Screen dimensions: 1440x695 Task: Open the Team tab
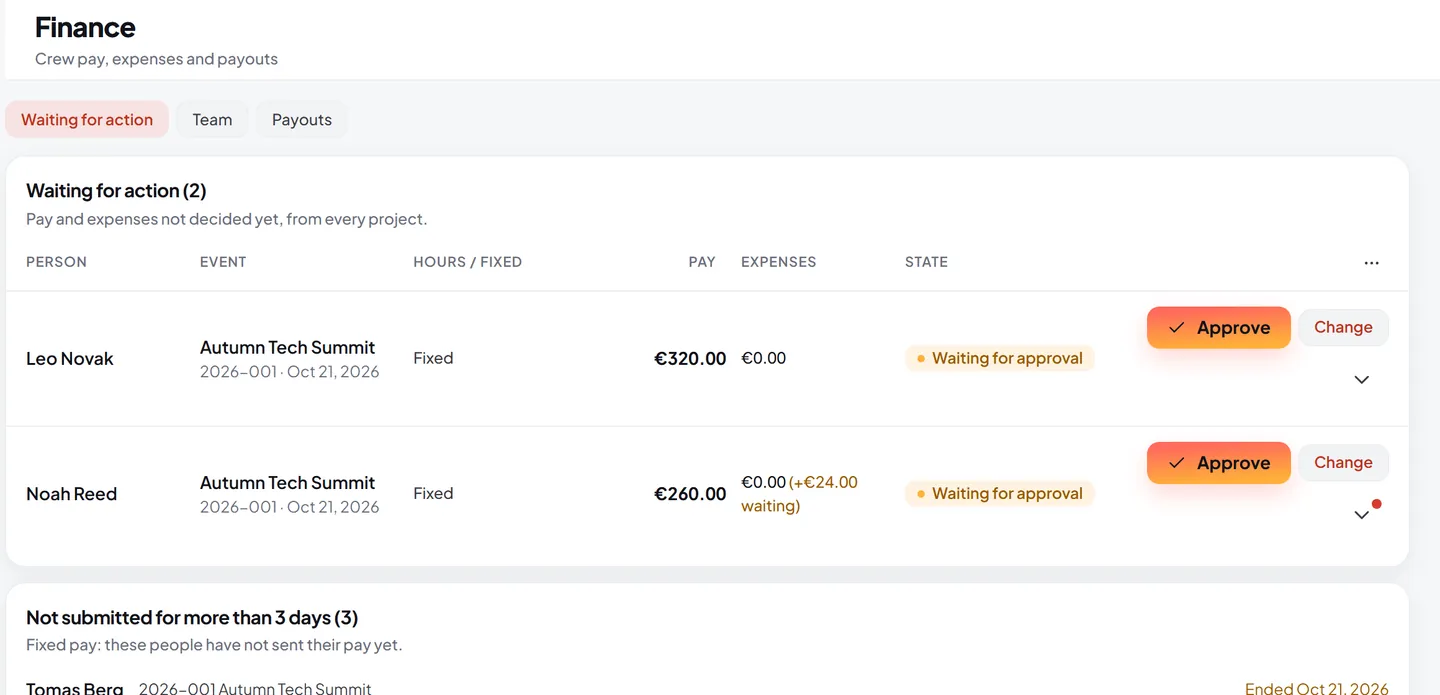212,120
